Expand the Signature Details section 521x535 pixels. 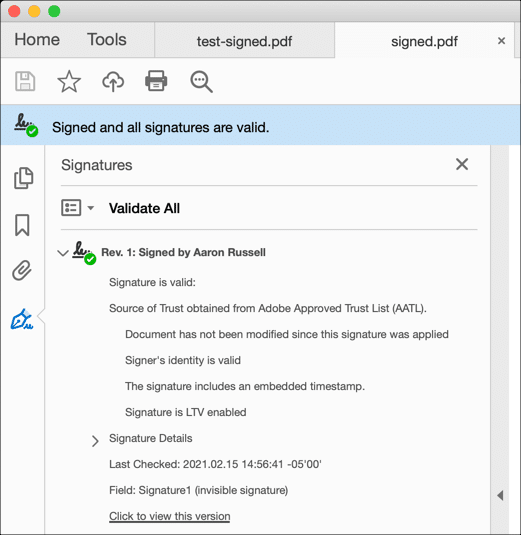click(x=95, y=441)
